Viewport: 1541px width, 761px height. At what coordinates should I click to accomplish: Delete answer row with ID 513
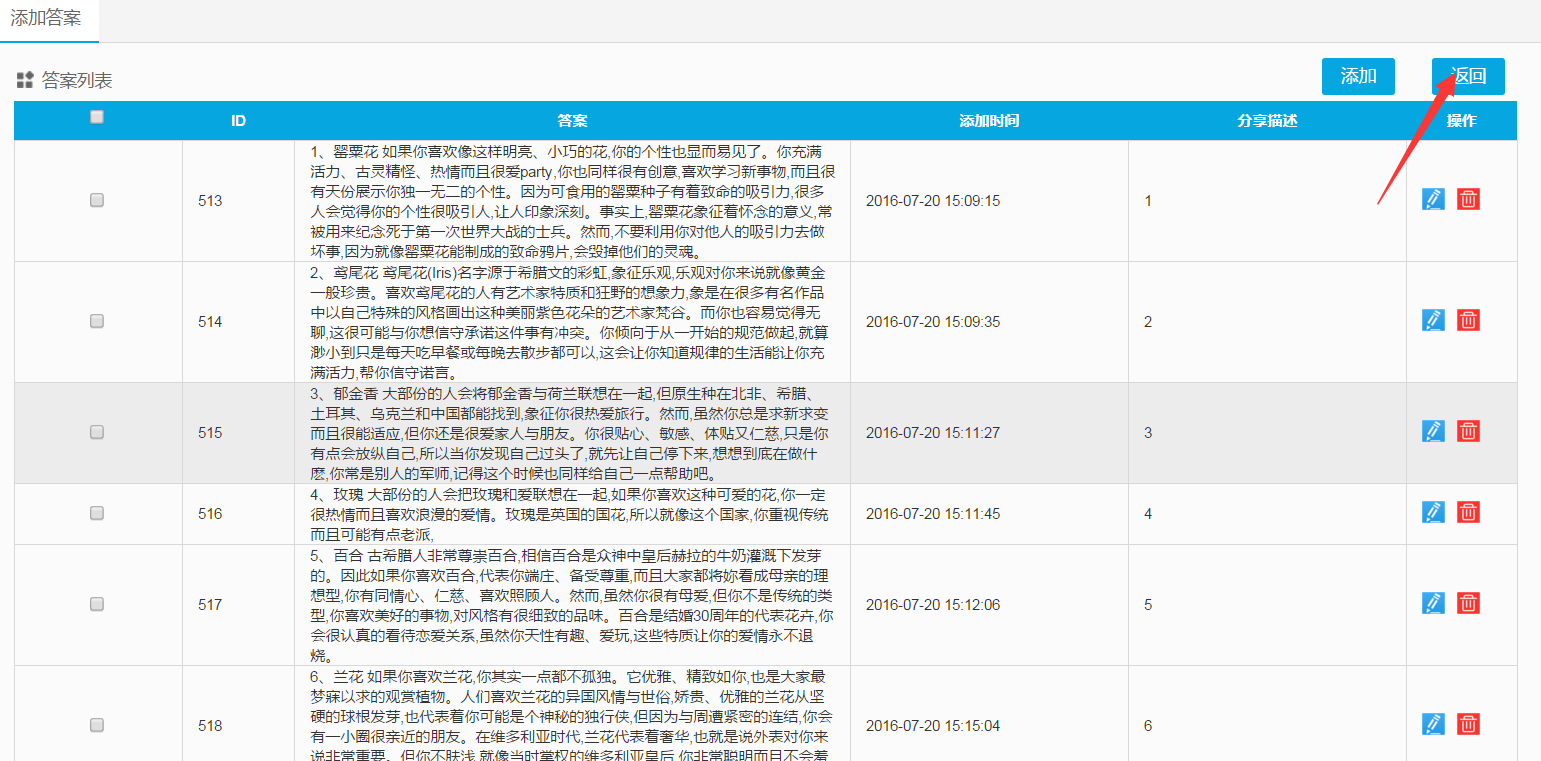click(1468, 199)
